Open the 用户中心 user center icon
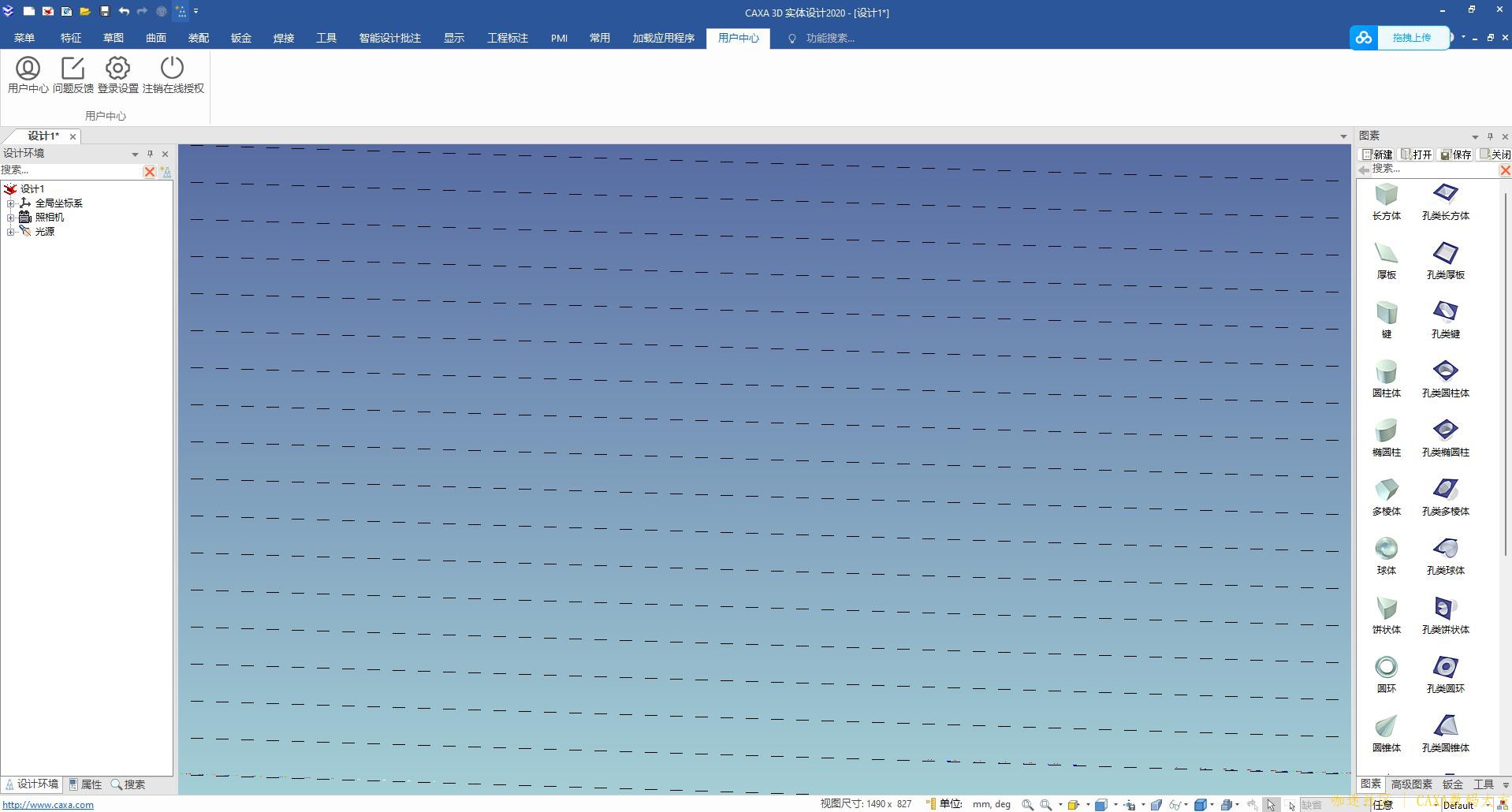1512x812 pixels. (28, 69)
